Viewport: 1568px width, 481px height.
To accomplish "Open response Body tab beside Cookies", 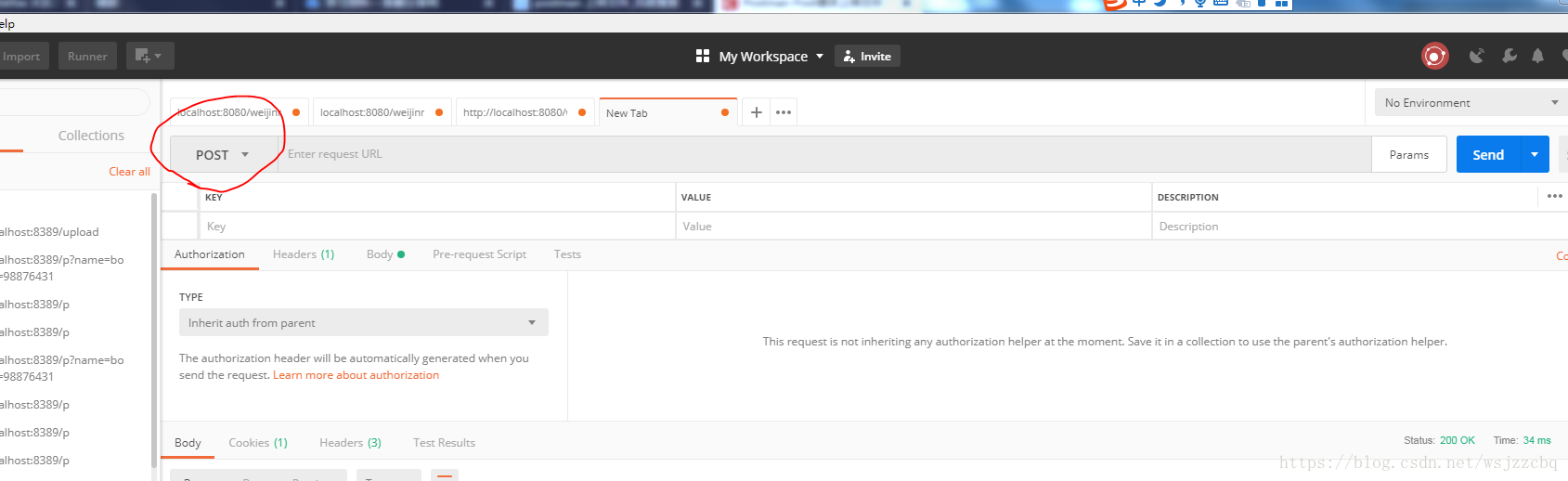I will pos(188,443).
